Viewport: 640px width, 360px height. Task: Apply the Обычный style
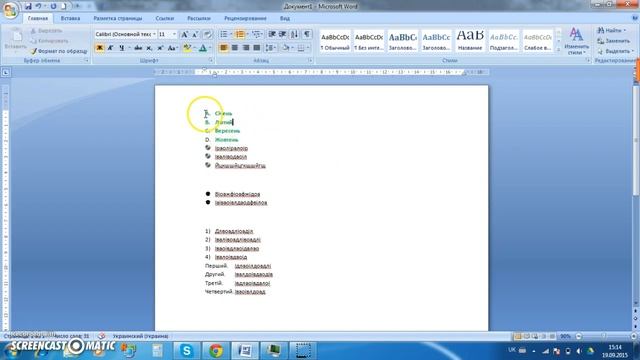click(x=335, y=41)
